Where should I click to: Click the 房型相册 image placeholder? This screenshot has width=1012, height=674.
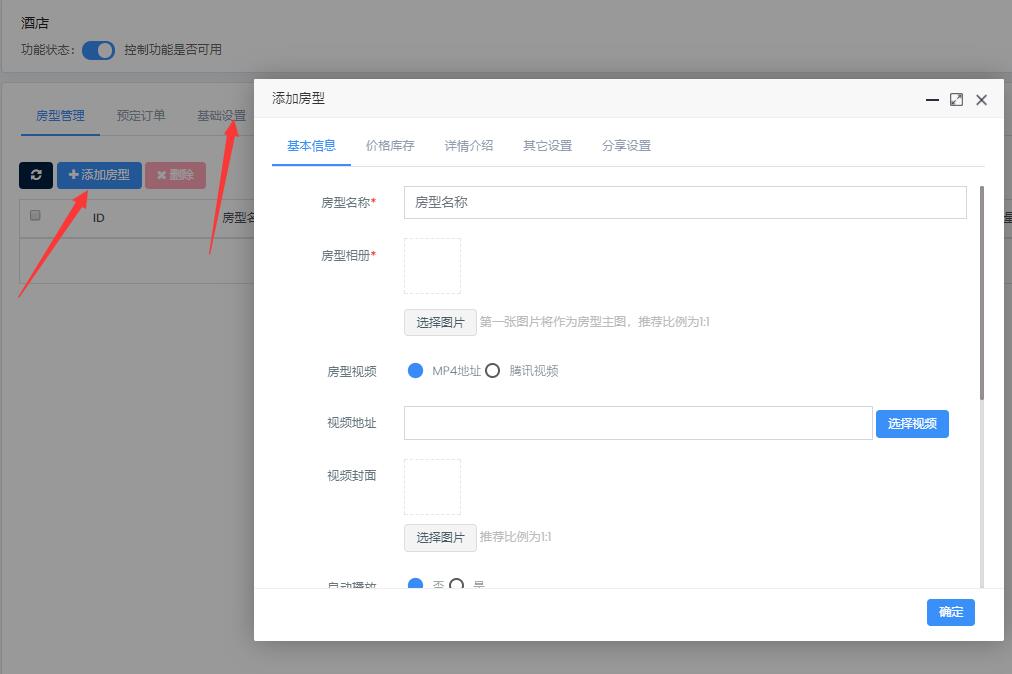[x=432, y=266]
